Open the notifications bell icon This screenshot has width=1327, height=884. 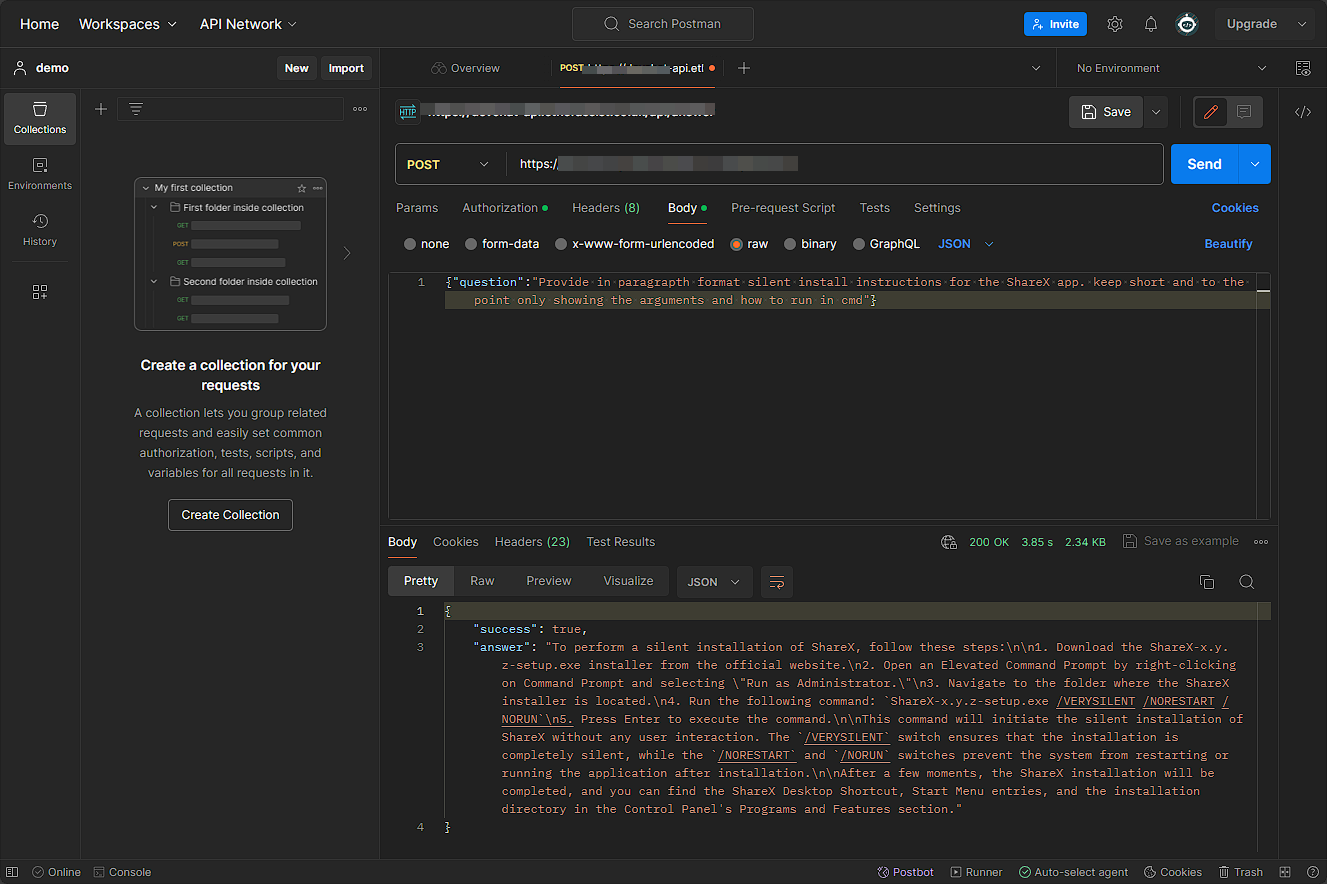(x=1151, y=24)
